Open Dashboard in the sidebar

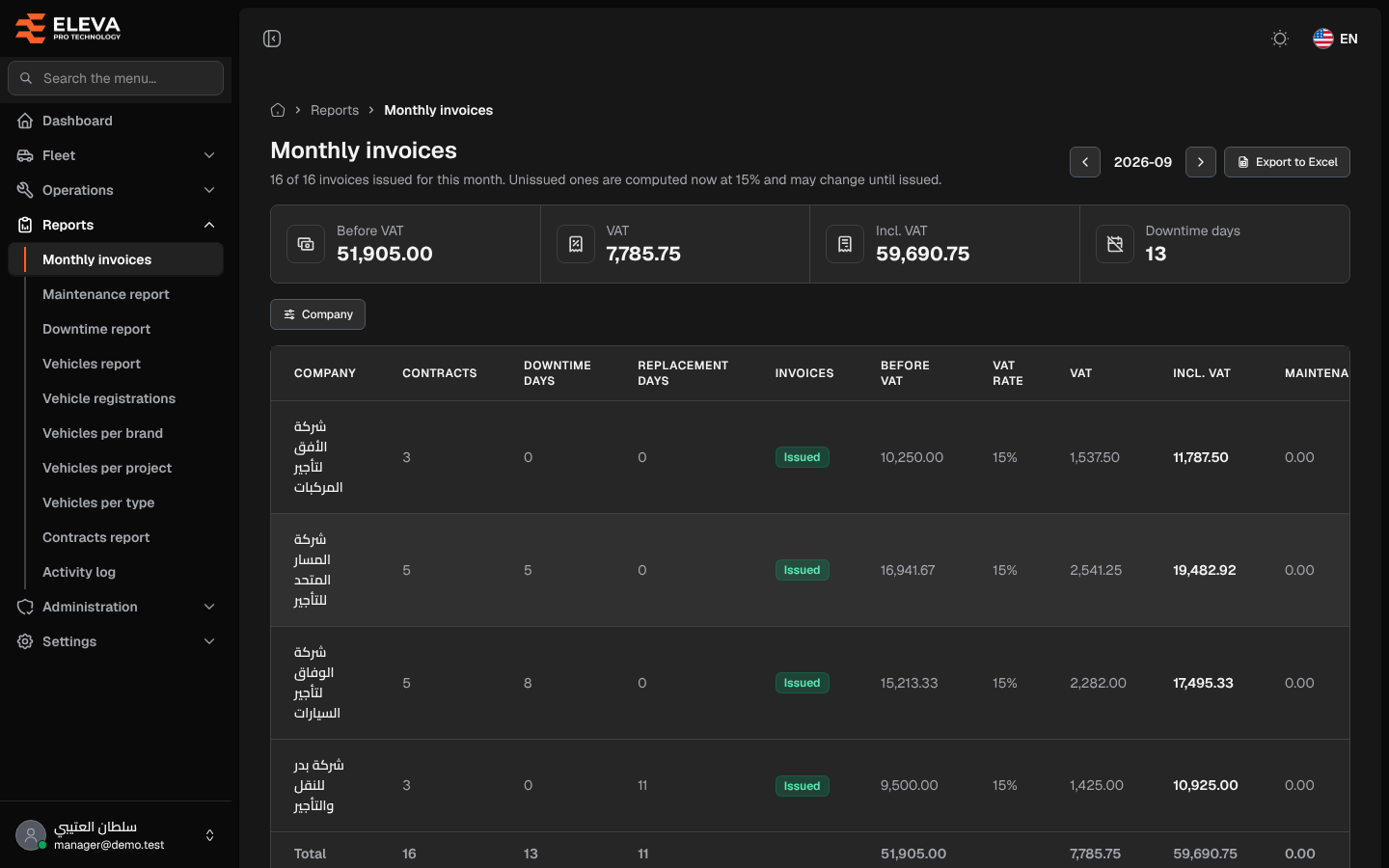pyautogui.click(x=116, y=121)
